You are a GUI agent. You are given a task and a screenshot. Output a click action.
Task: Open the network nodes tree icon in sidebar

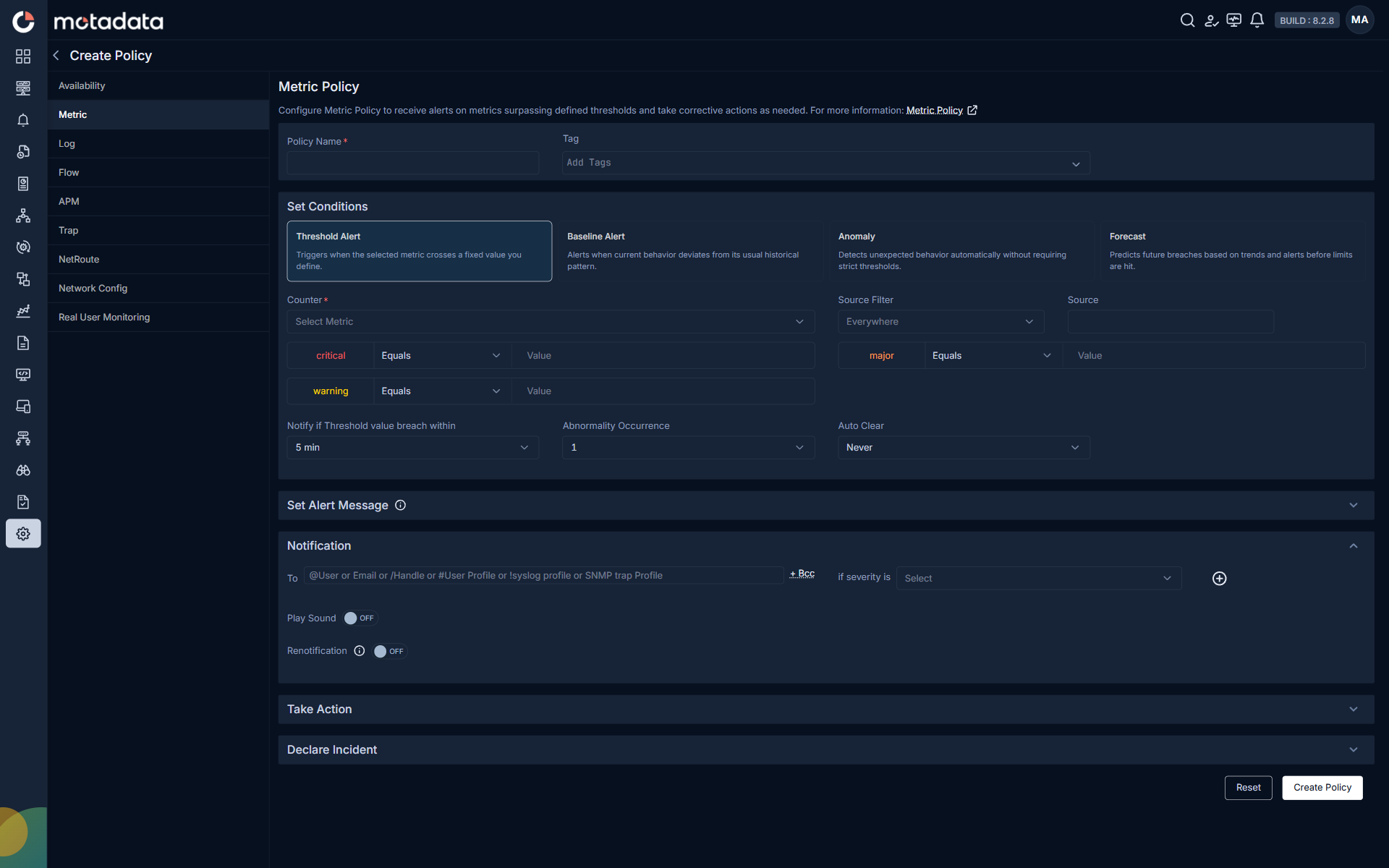[x=23, y=438]
